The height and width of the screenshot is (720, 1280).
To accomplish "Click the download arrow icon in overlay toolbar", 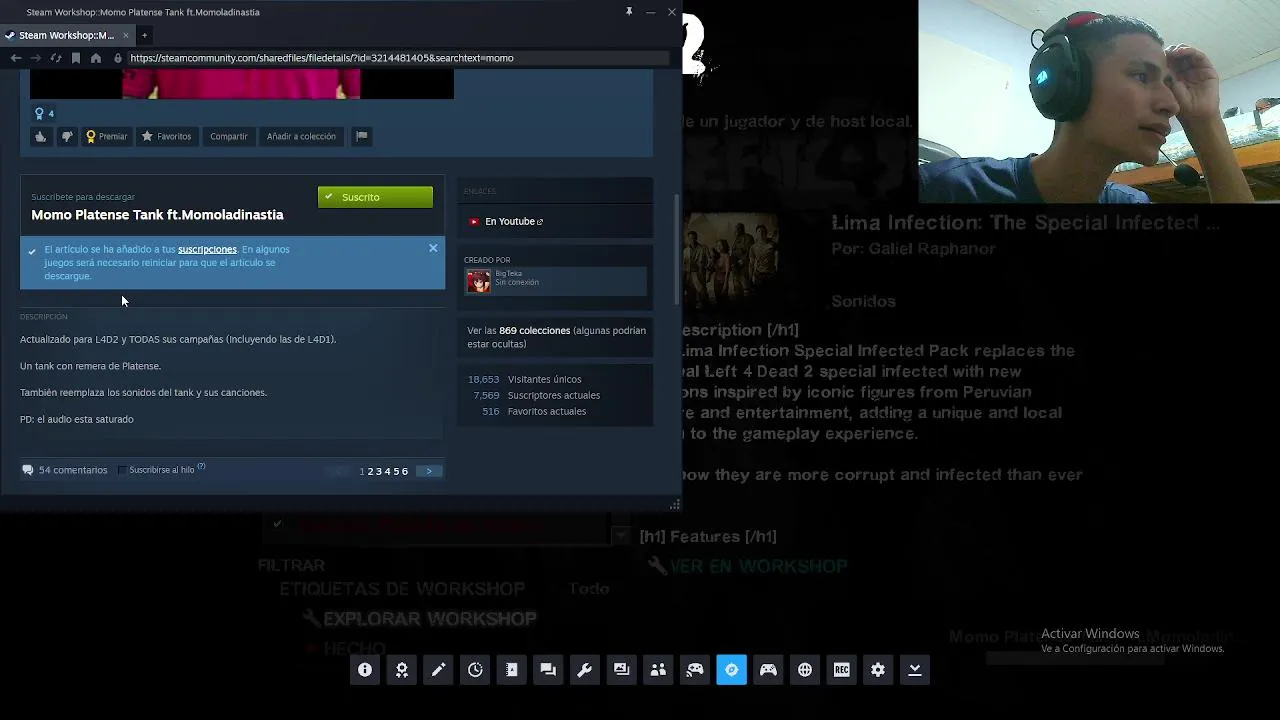I will coord(914,670).
